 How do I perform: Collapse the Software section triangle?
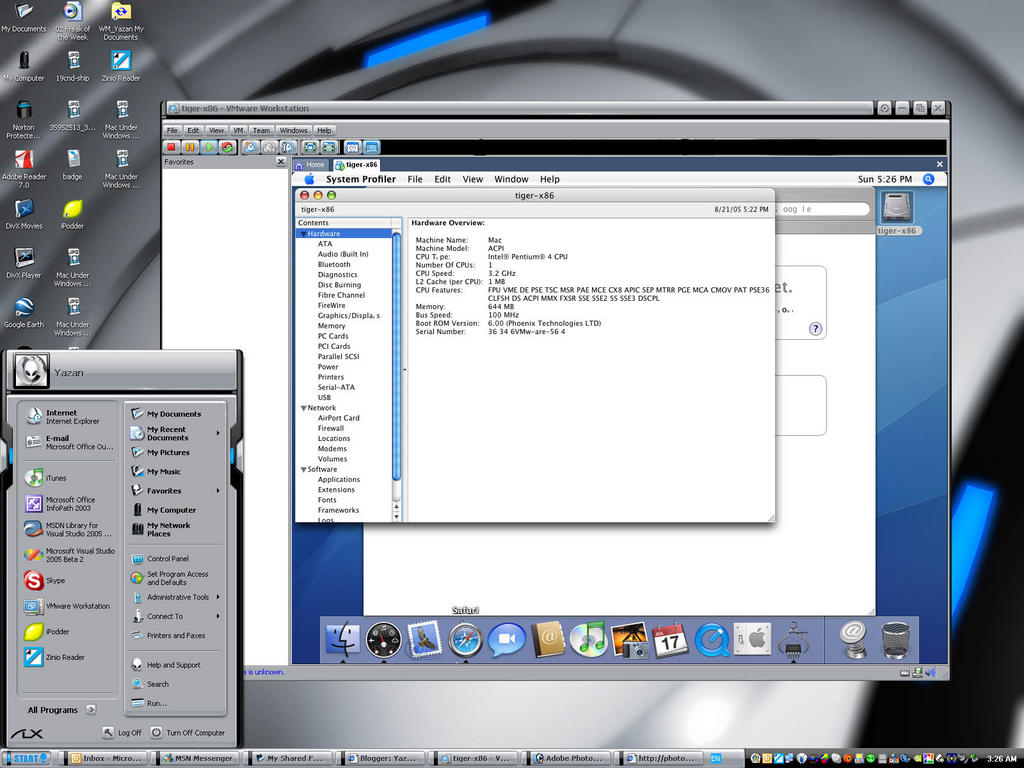pyautogui.click(x=303, y=469)
